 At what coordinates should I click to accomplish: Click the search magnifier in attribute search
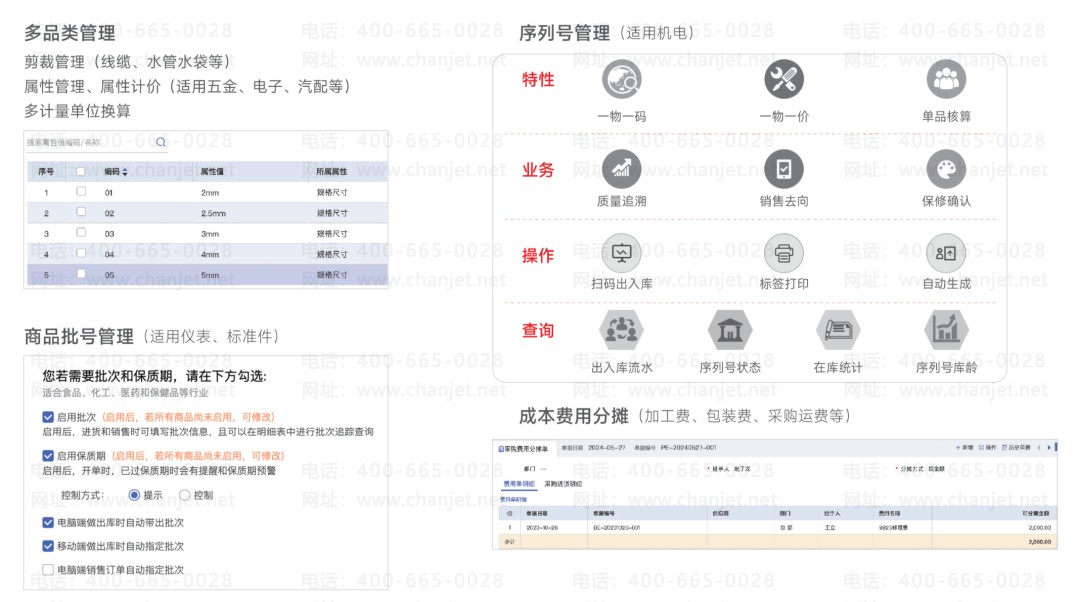(160, 143)
